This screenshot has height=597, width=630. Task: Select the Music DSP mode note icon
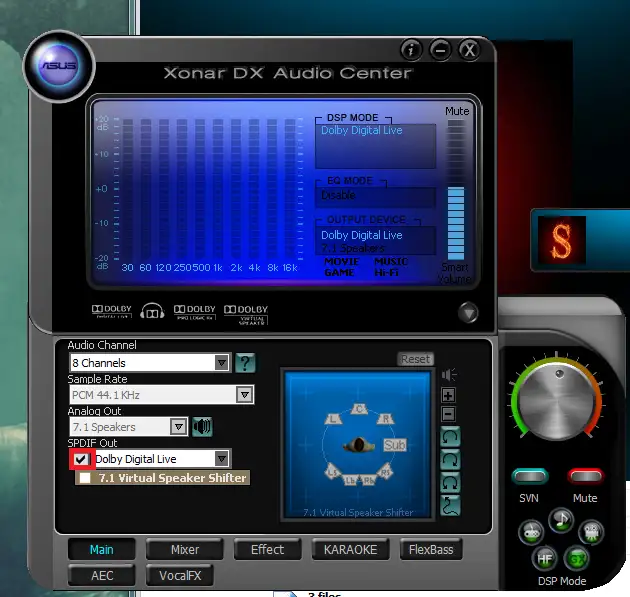pos(561,521)
